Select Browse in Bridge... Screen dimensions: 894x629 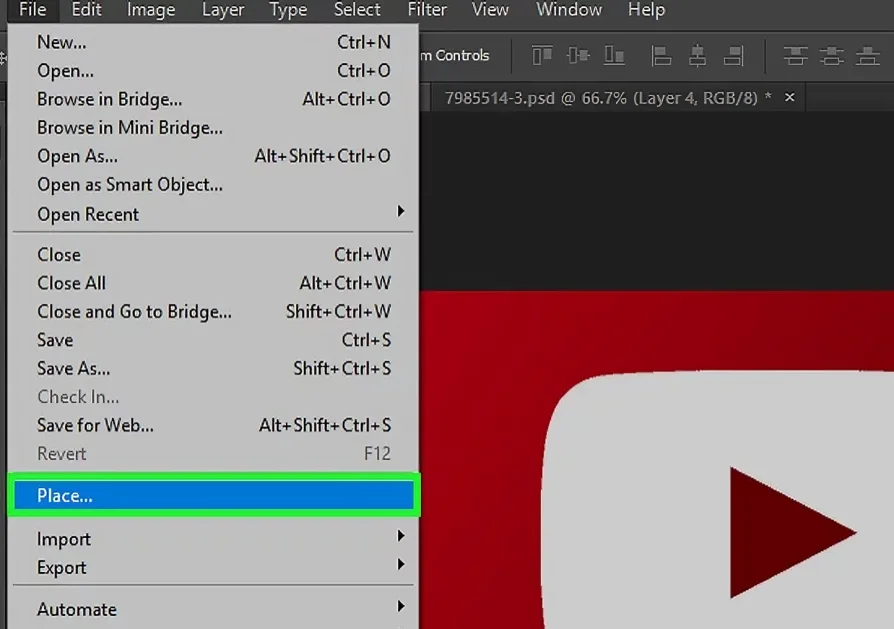click(x=214, y=99)
